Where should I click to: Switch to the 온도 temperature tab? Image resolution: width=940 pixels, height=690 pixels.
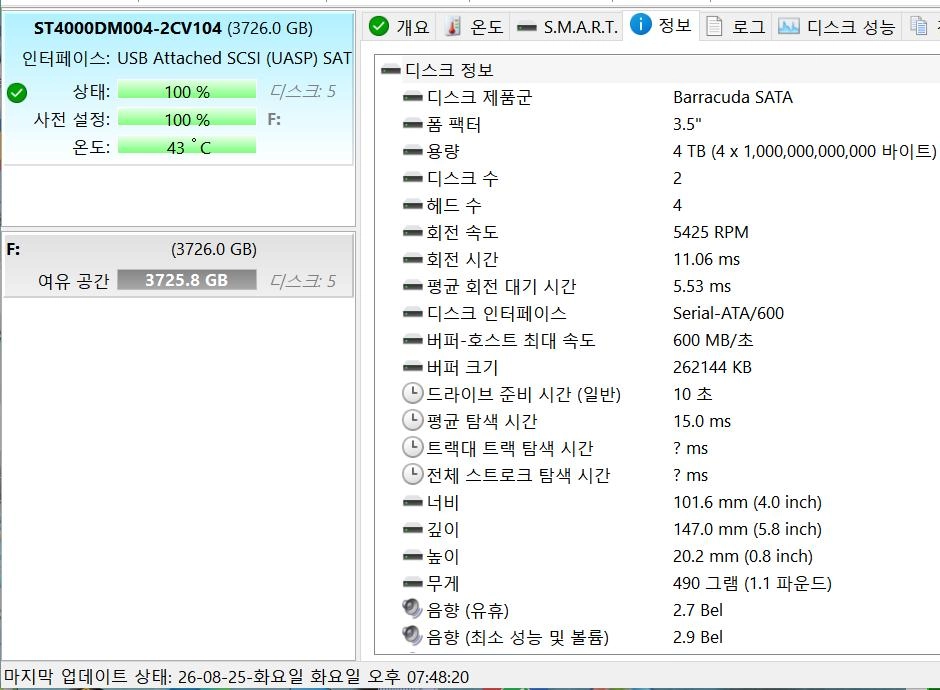click(x=474, y=26)
